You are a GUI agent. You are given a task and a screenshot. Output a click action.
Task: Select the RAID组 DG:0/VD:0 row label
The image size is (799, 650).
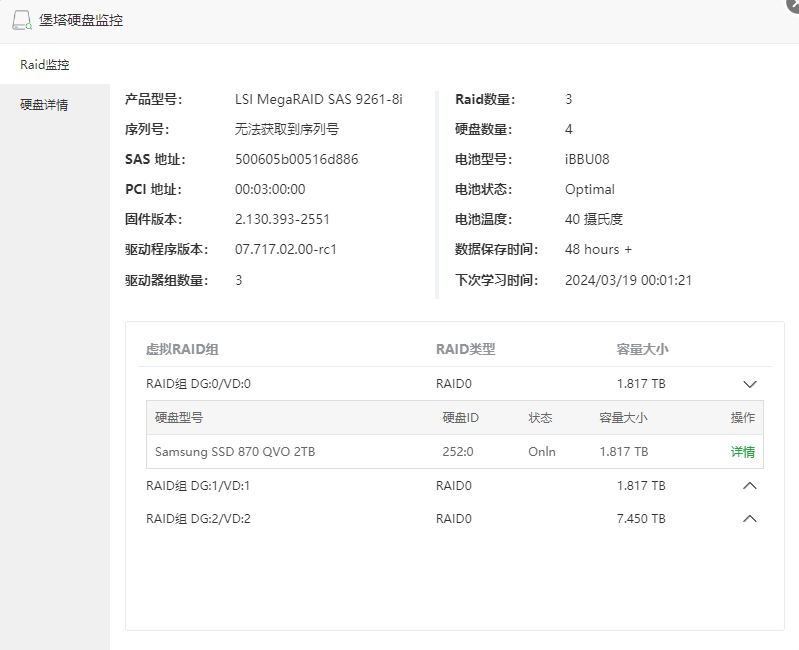(x=198, y=384)
